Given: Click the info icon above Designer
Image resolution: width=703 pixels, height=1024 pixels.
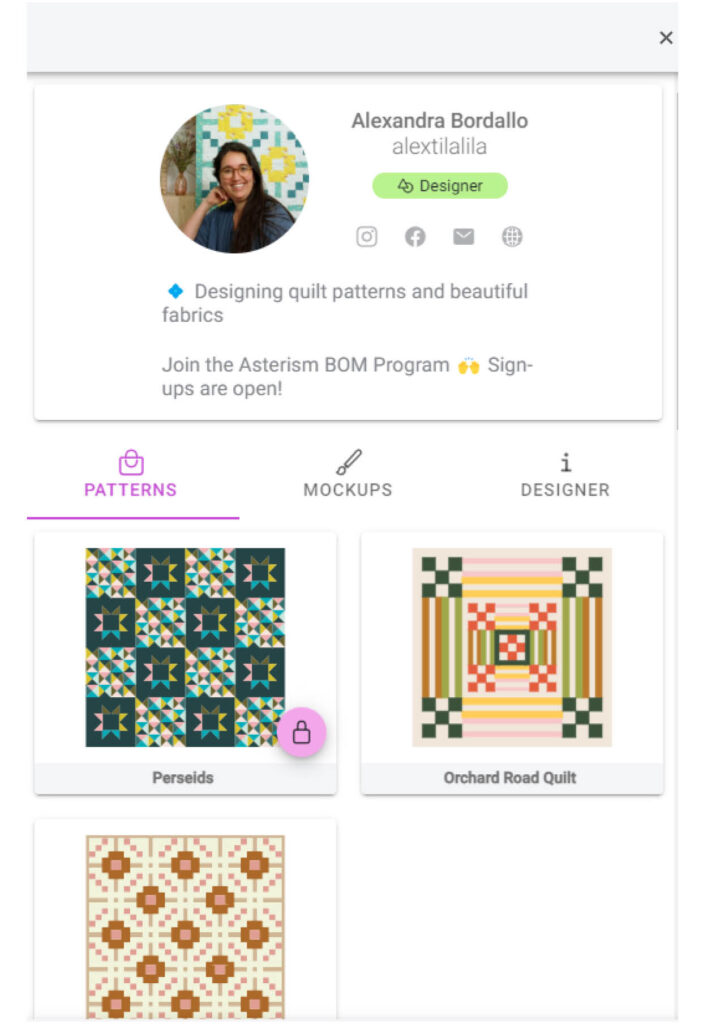Looking at the screenshot, I should (566, 462).
